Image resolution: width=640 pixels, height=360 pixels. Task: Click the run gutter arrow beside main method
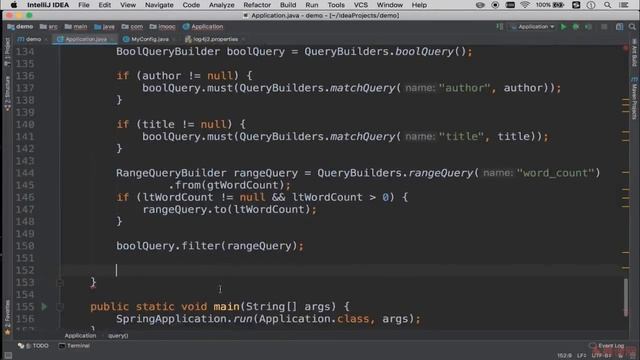pos(44,307)
